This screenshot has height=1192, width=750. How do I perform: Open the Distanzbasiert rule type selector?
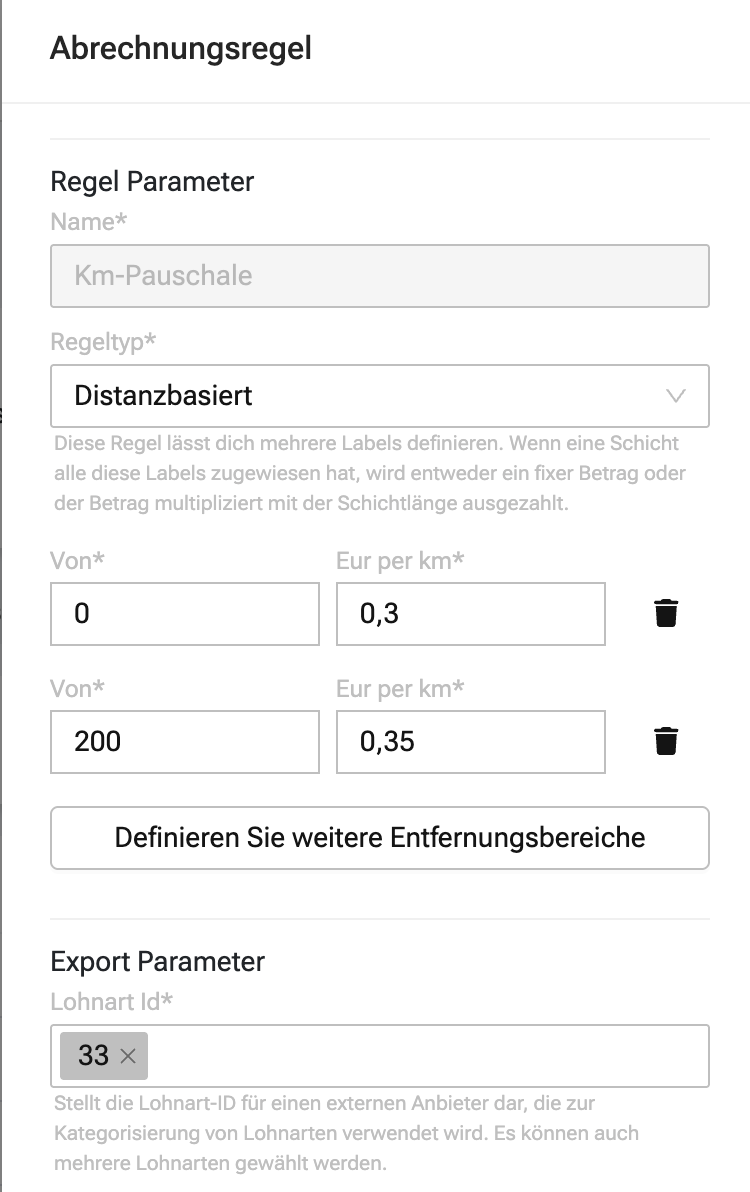point(380,396)
